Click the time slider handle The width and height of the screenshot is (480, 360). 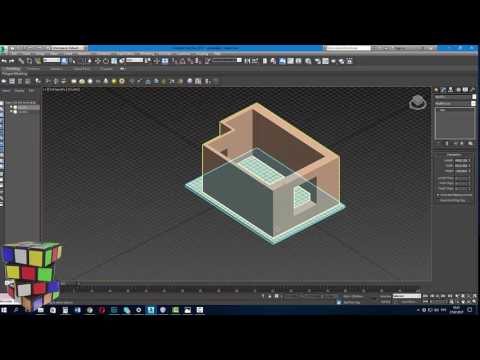point(70,284)
